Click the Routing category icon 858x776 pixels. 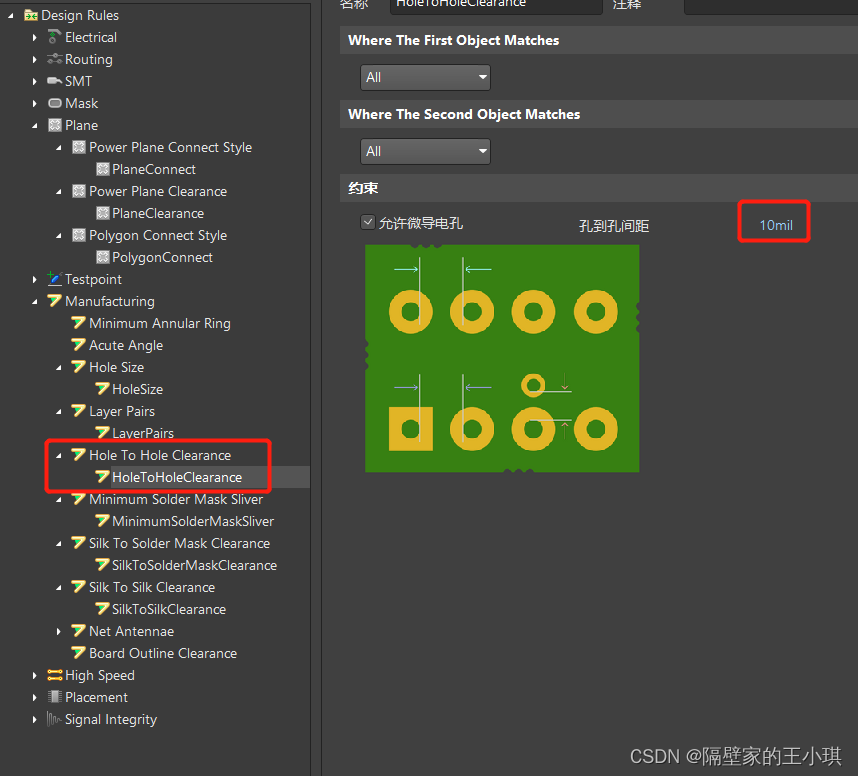(x=54, y=59)
